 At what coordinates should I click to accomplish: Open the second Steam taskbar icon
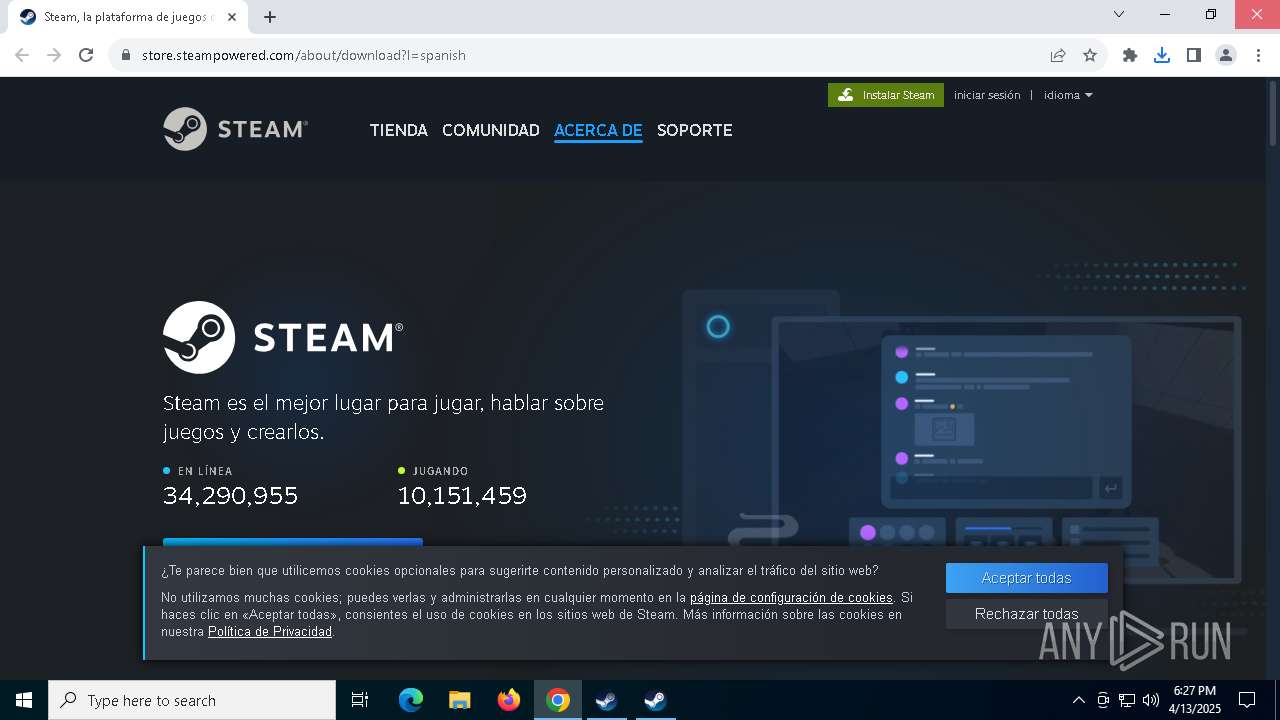pyautogui.click(x=655, y=700)
